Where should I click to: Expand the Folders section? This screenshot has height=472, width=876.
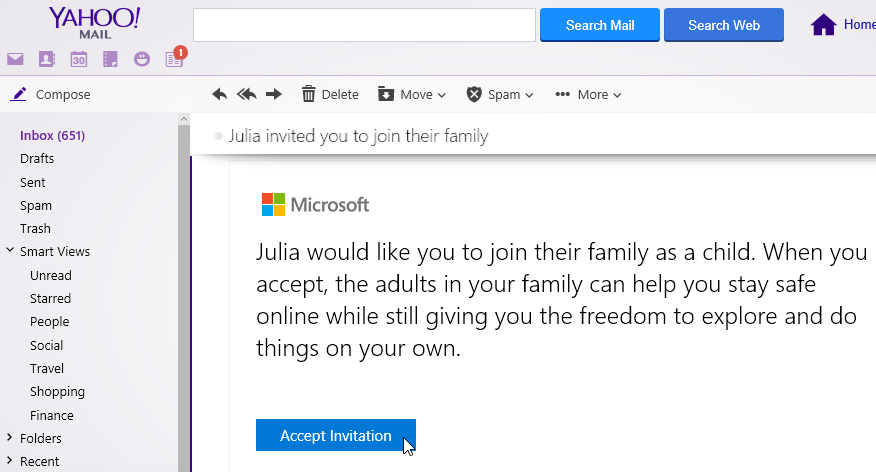[10, 437]
